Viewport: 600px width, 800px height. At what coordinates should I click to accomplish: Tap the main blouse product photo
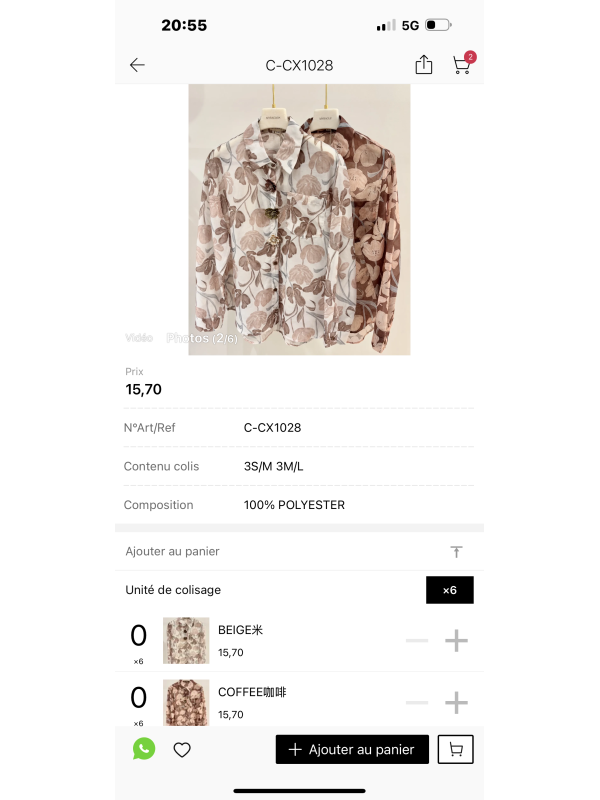(299, 219)
